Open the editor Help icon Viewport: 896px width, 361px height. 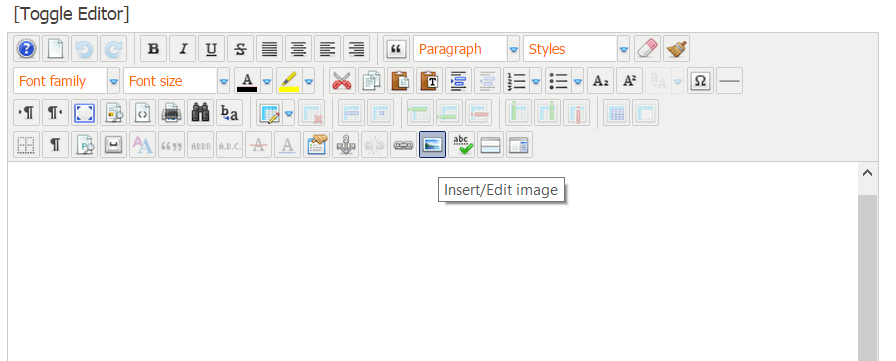[x=26, y=49]
